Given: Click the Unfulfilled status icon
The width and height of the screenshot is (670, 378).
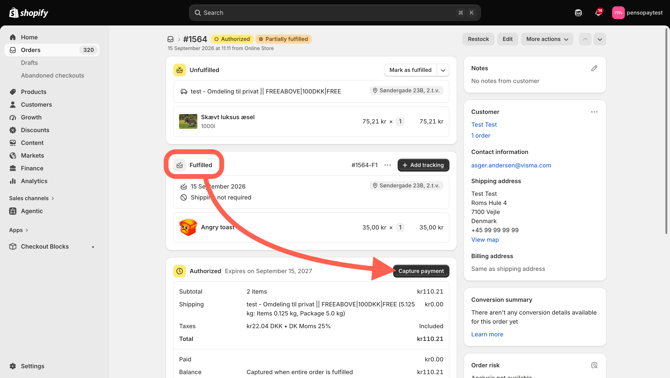Looking at the screenshot, I should pos(179,70).
